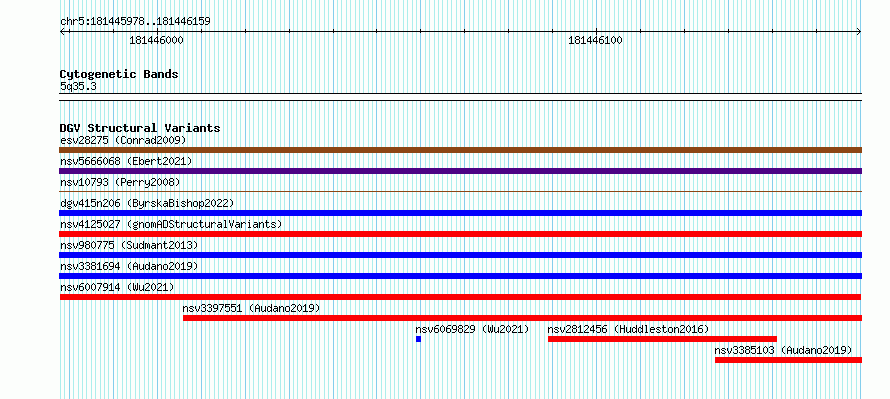Click the nsv2812456 (Huddleston2016) red bar
The width and height of the screenshot is (890, 399).
662,339
